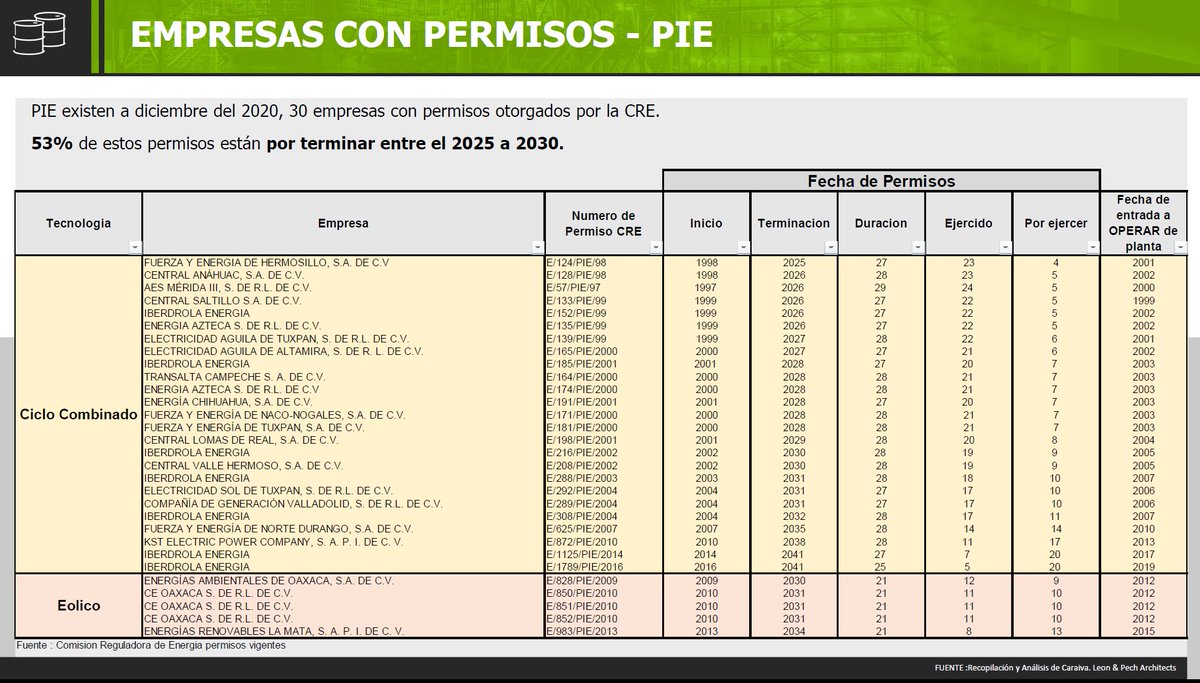Select the 'Fecha de Permisos' group header
The height and width of the screenshot is (683, 1200).
click(x=881, y=181)
